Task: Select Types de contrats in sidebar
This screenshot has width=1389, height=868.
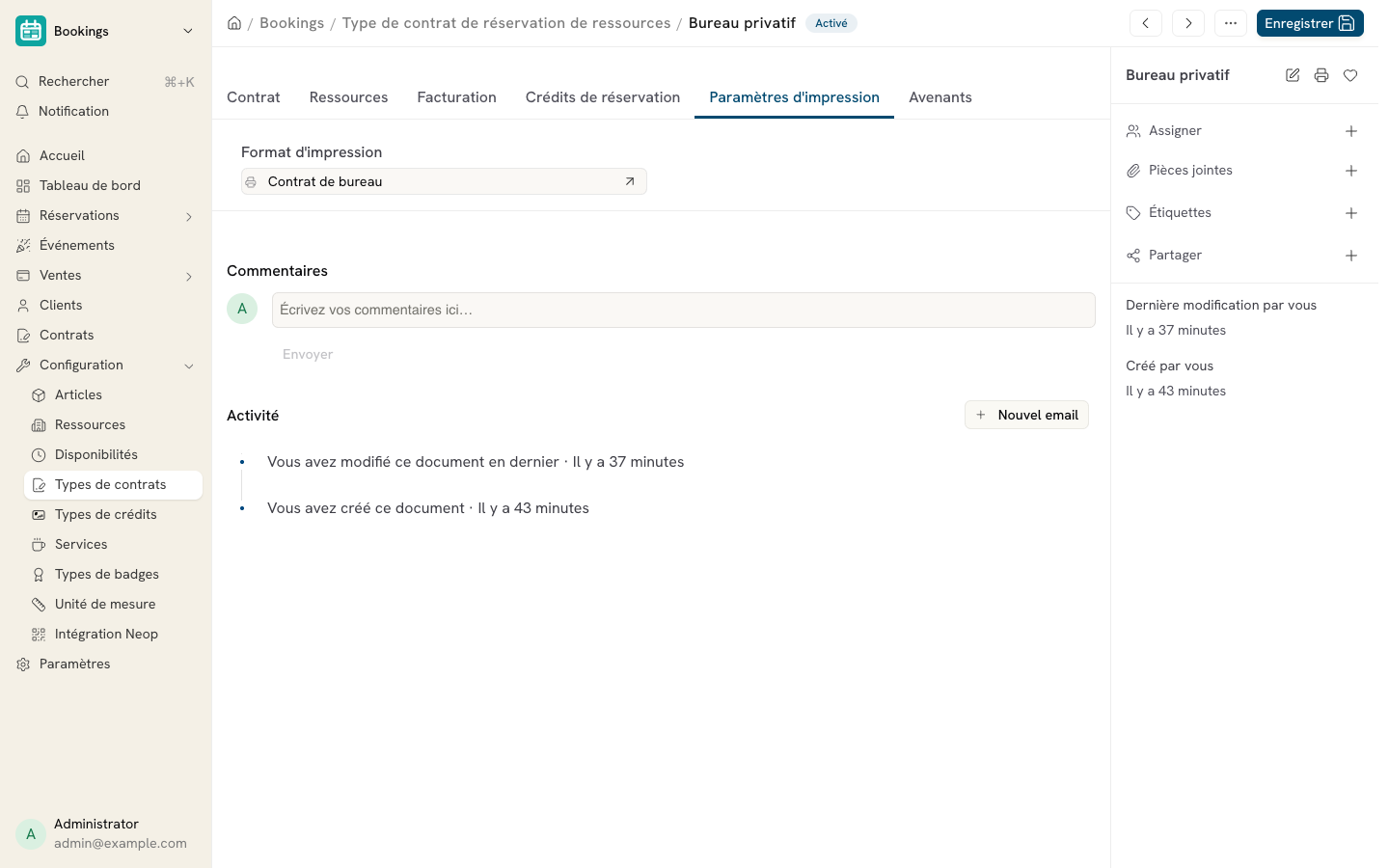Action: (113, 484)
